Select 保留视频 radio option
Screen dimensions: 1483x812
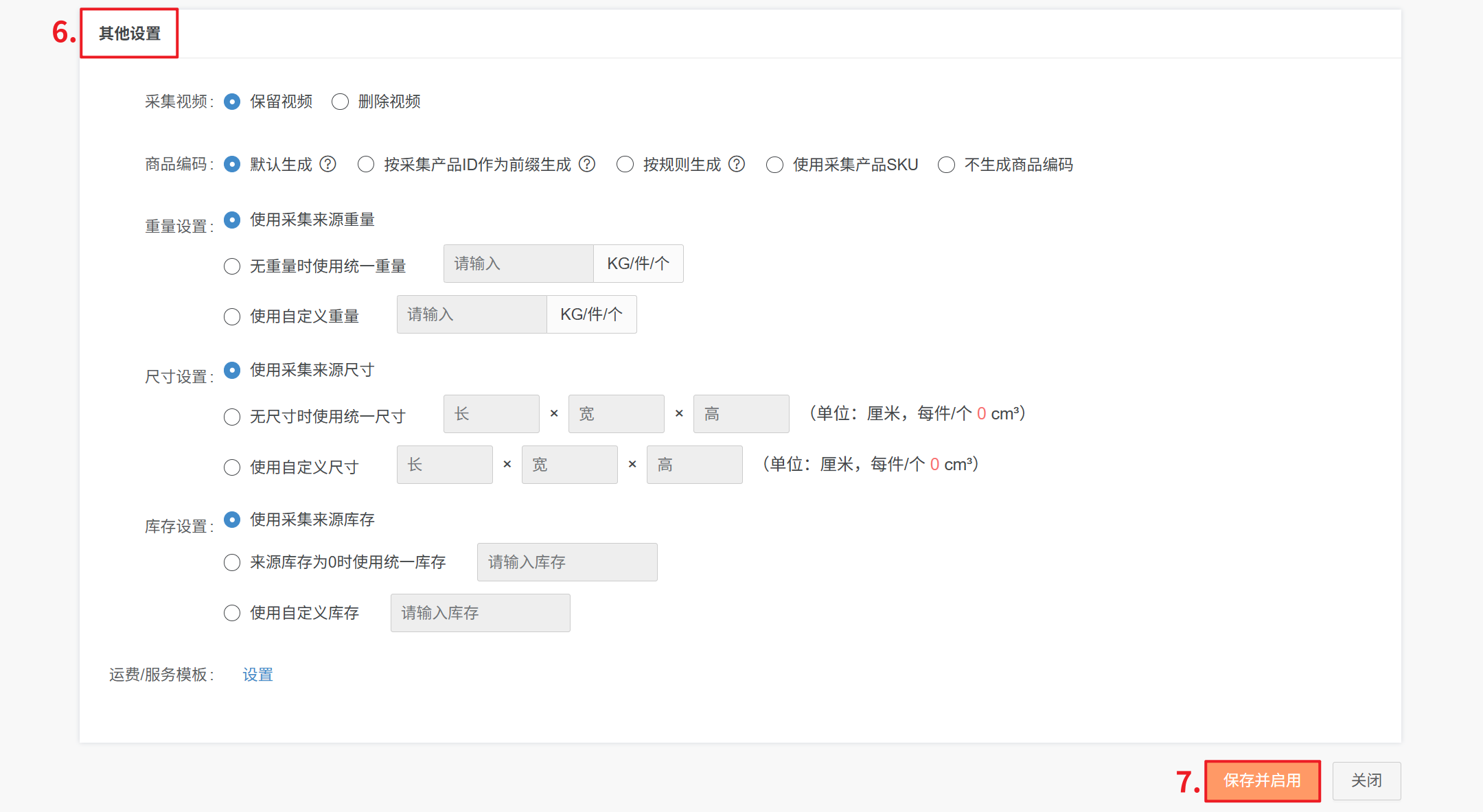[232, 102]
